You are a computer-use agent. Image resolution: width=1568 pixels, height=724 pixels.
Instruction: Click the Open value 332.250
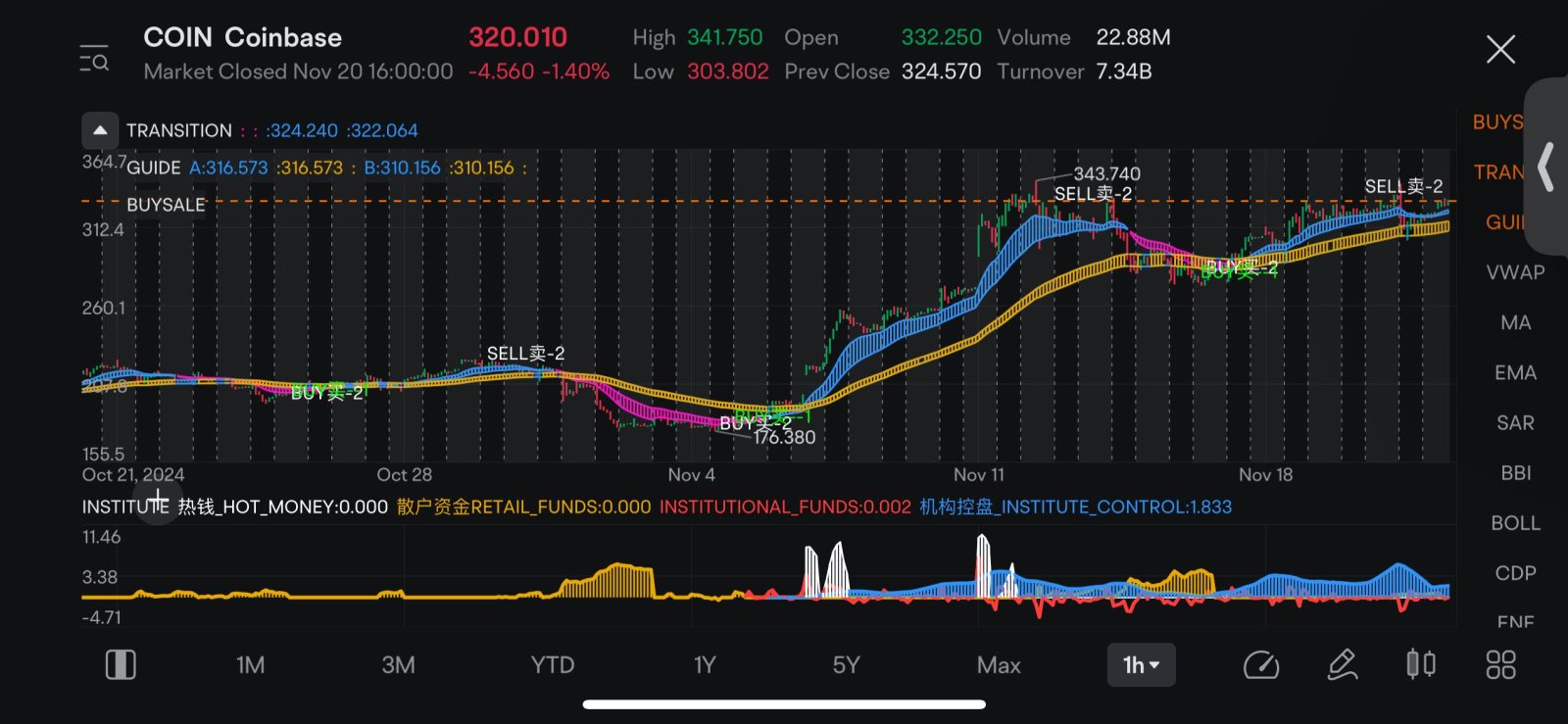click(942, 37)
